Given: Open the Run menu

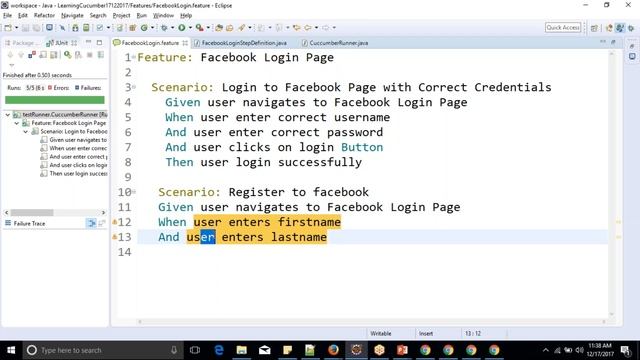Looking at the screenshot, I should (x=142, y=15).
